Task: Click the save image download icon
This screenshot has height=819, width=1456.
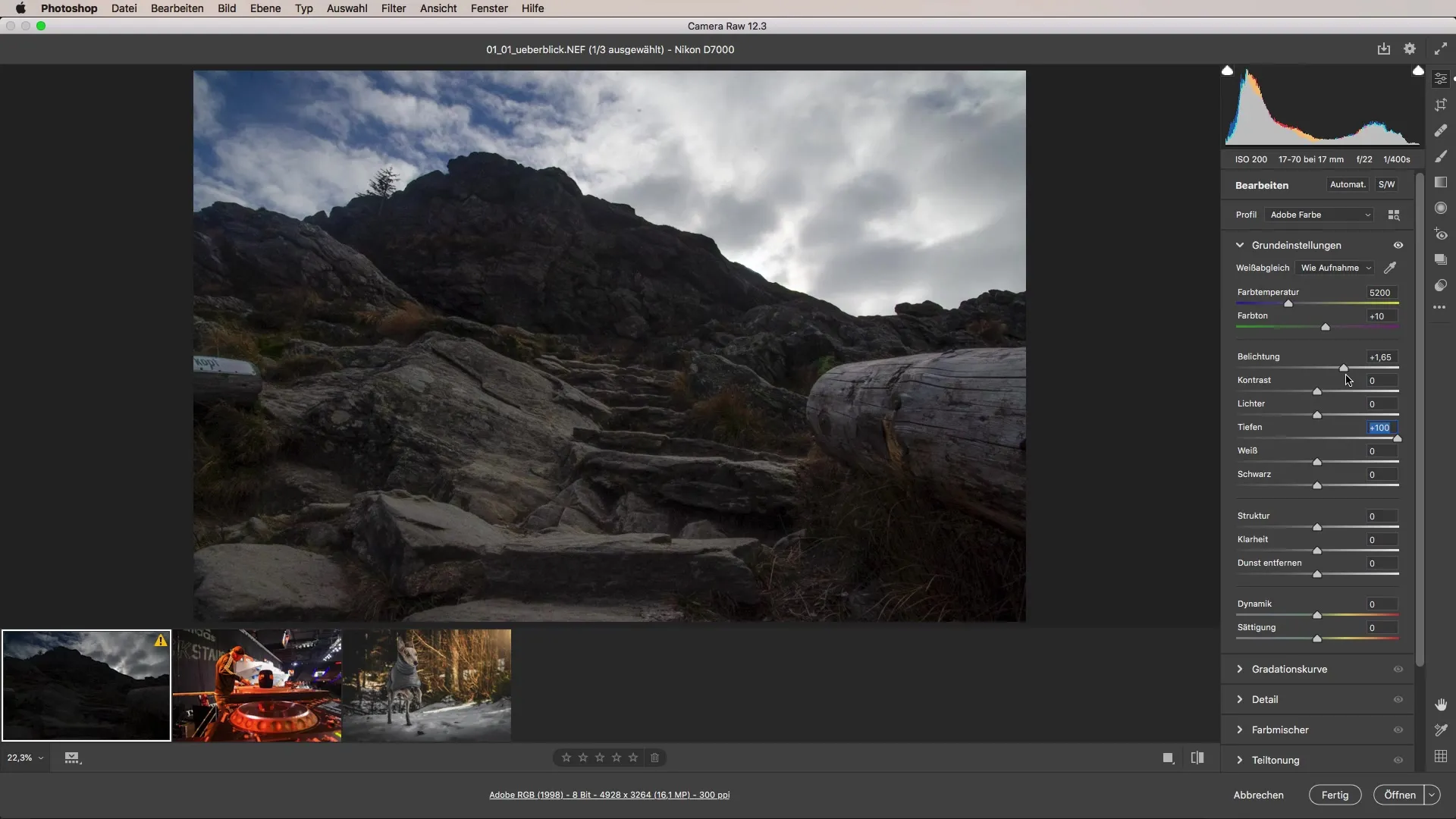Action: coord(1384,49)
